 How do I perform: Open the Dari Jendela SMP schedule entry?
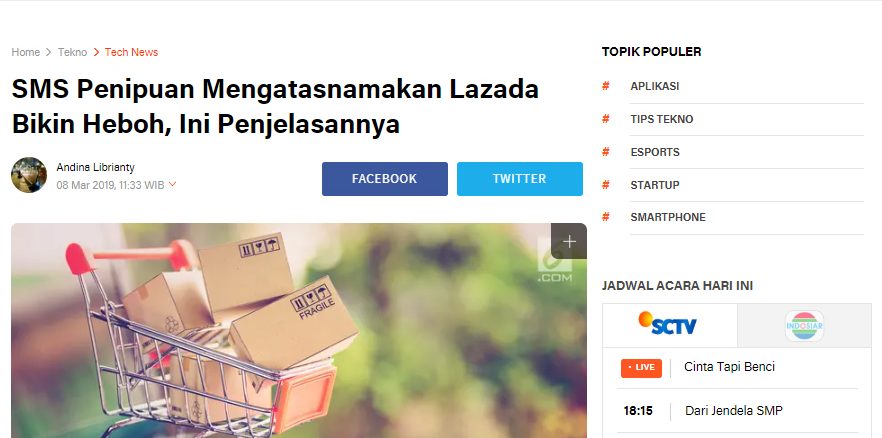pyautogui.click(x=734, y=411)
